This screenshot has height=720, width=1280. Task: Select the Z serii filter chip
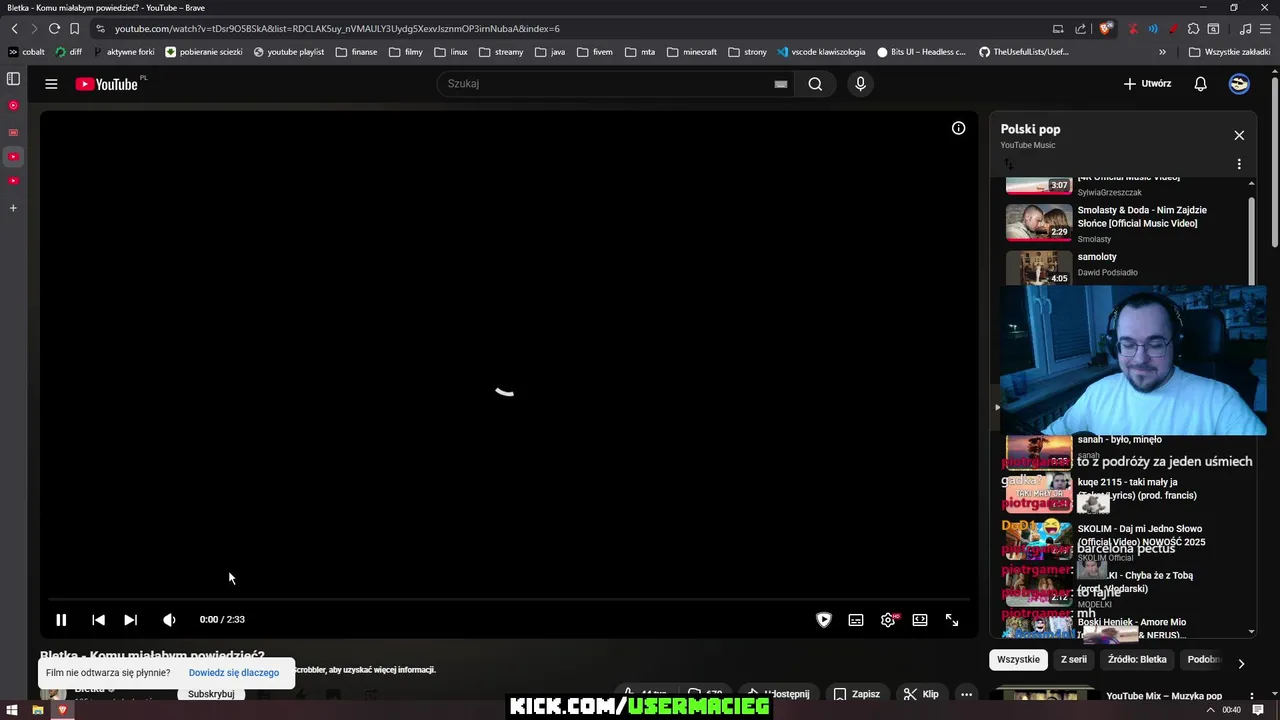point(1073,660)
